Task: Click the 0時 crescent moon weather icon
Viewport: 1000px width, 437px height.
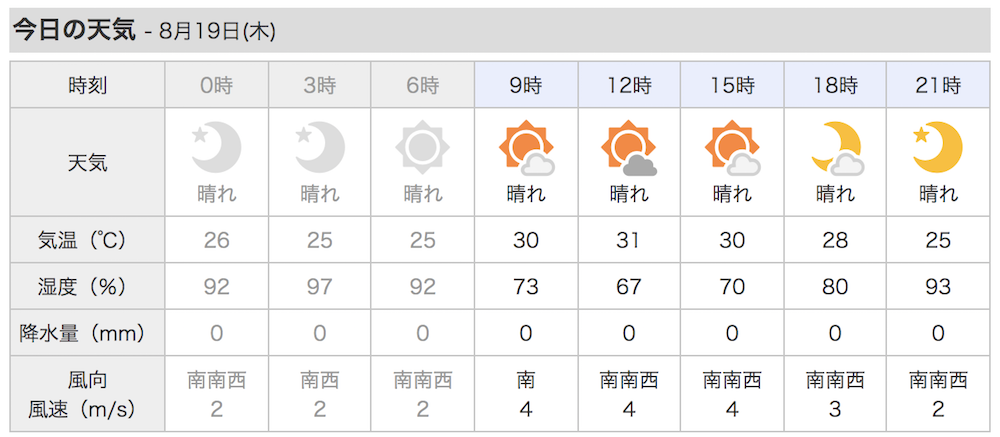Action: point(216,148)
